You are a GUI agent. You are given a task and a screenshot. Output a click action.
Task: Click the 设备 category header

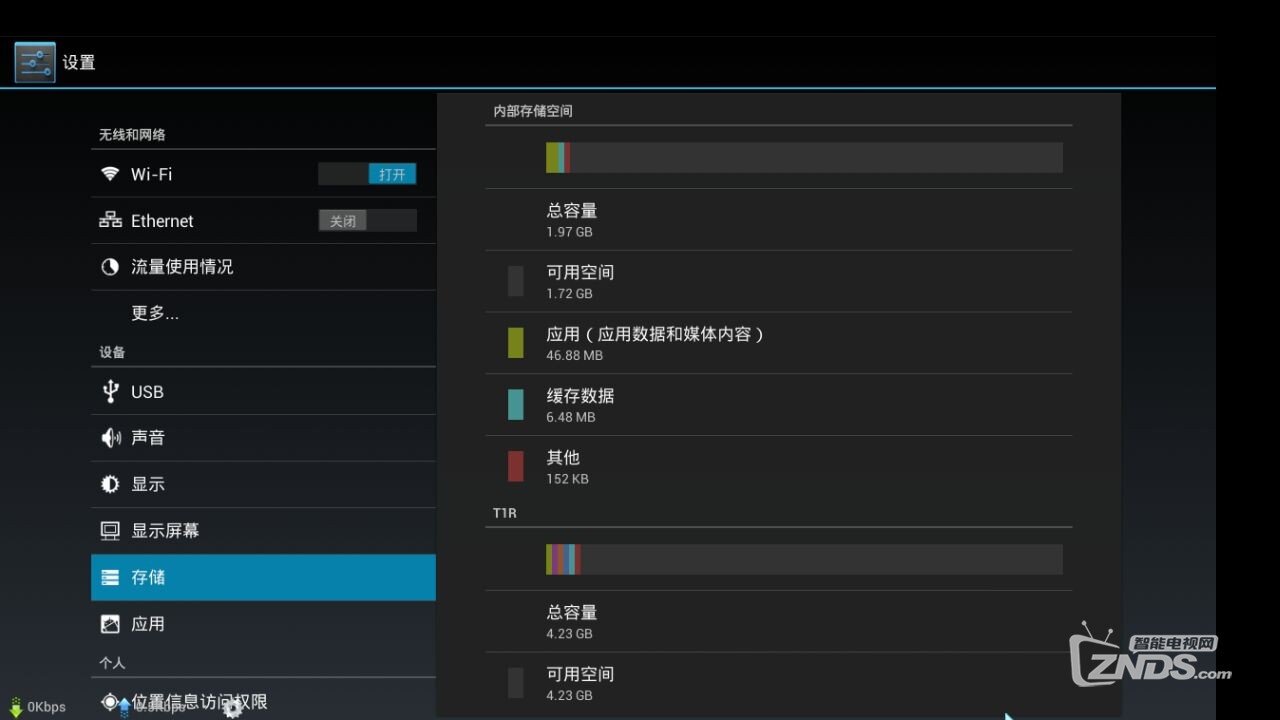coord(112,352)
